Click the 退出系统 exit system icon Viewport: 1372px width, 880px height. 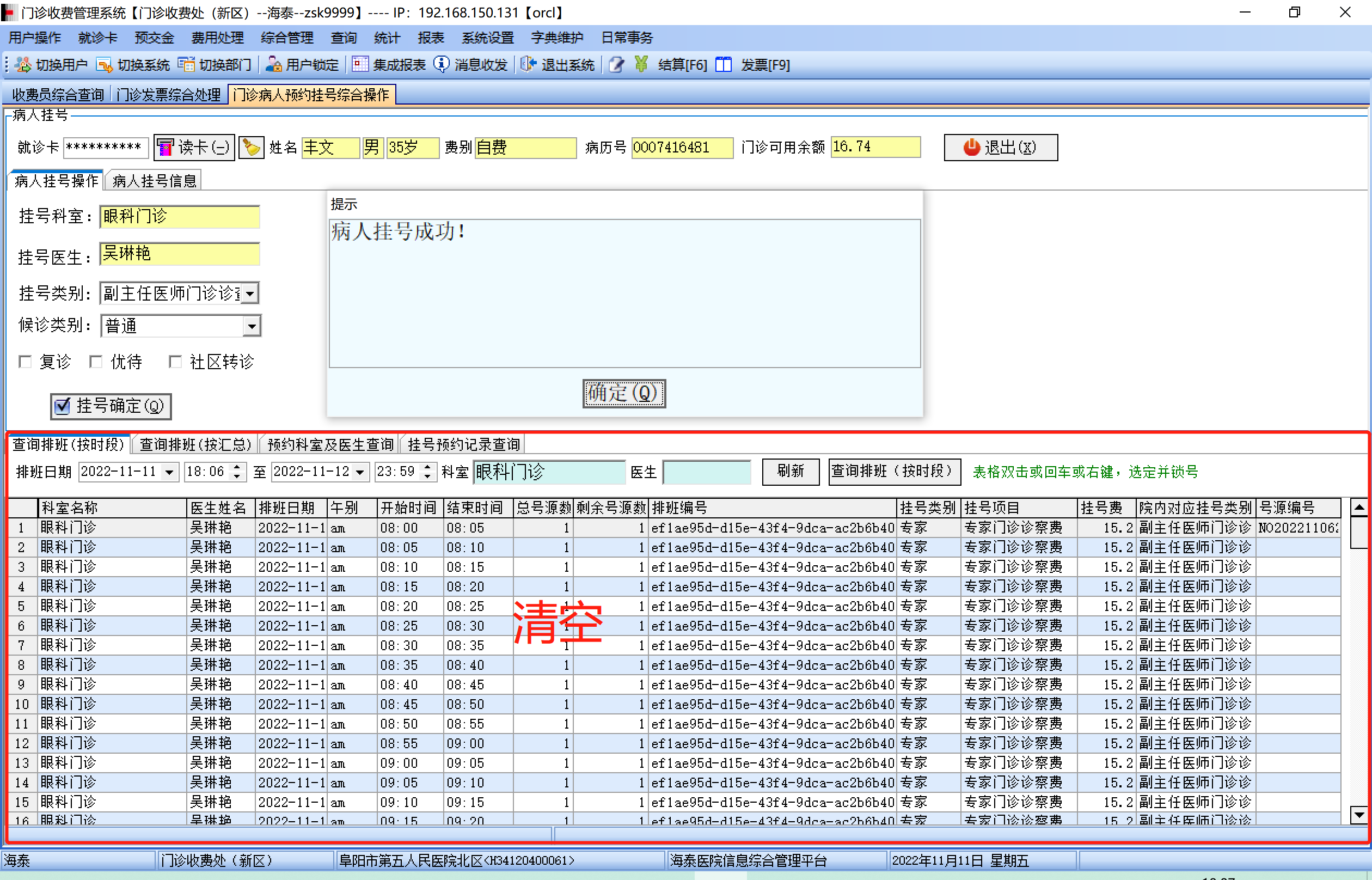pyautogui.click(x=528, y=65)
